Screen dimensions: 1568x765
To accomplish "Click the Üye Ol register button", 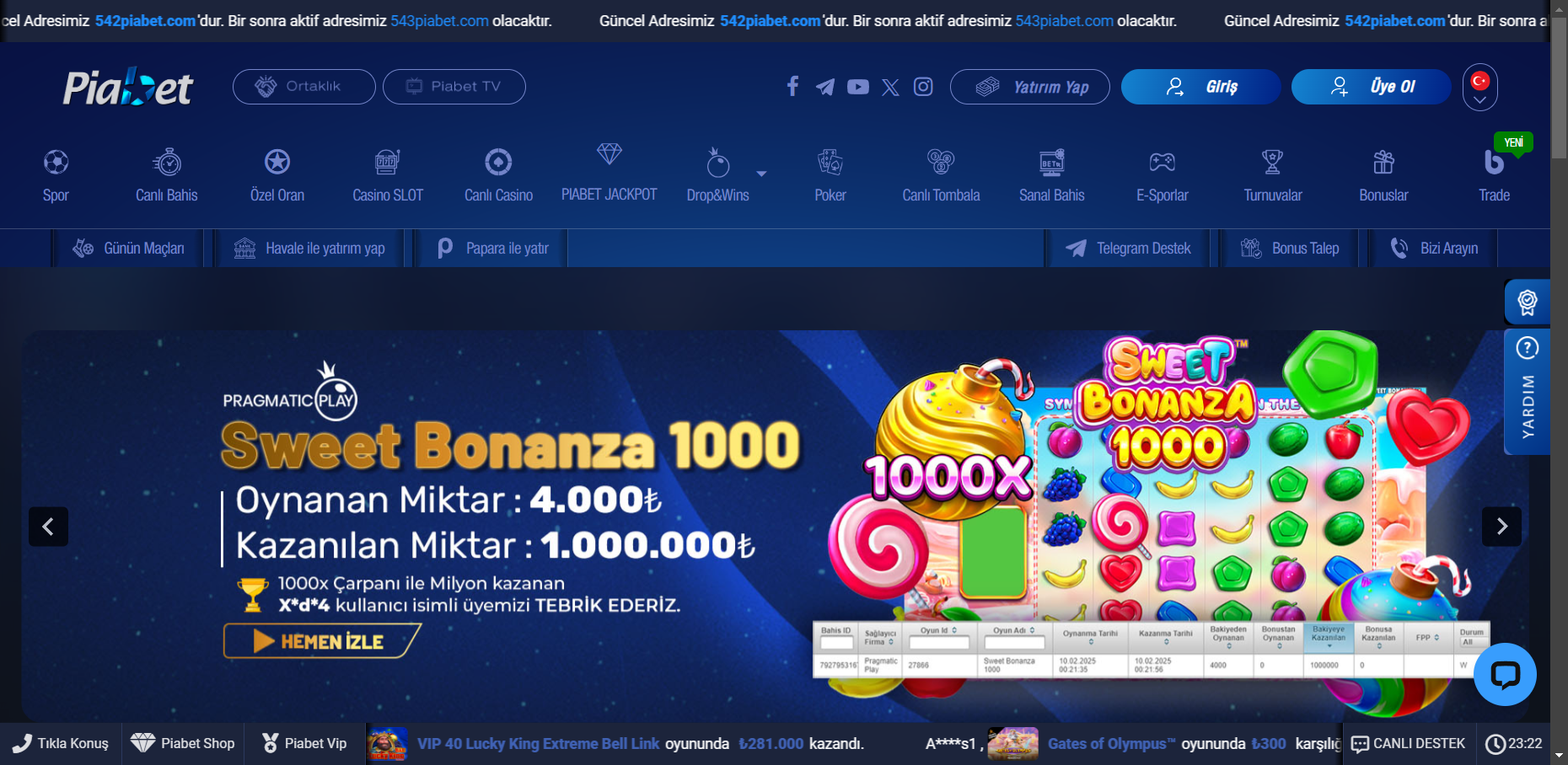I will (x=1371, y=87).
